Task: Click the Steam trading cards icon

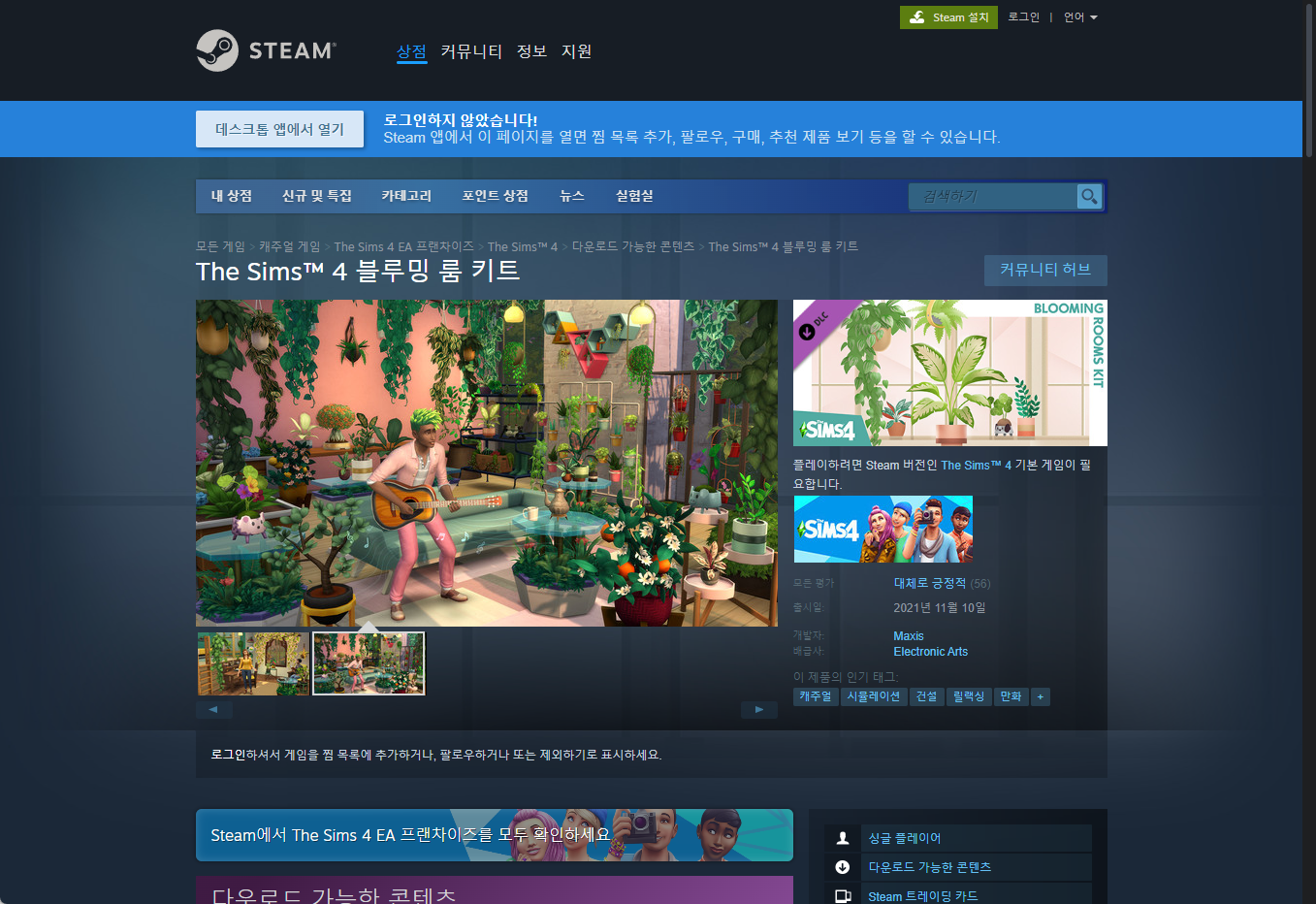Action: (843, 895)
